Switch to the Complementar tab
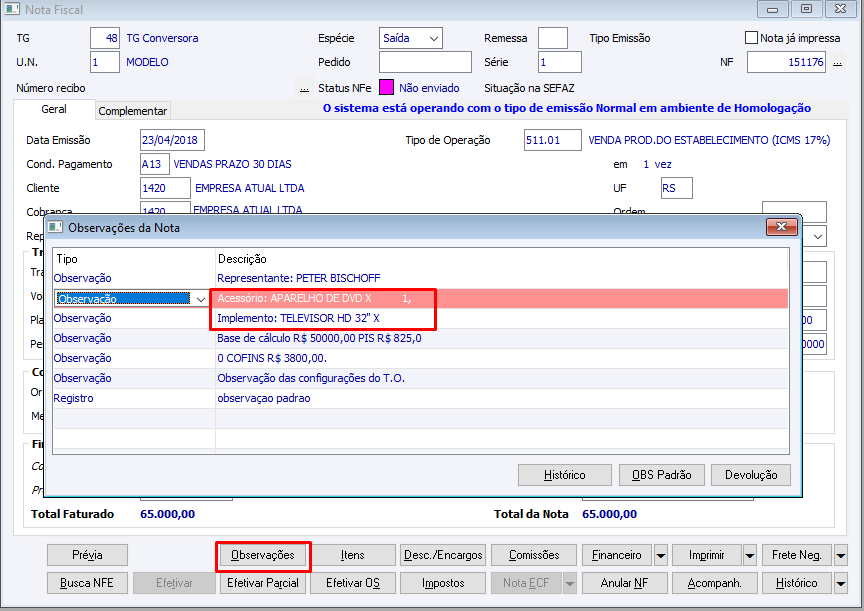864x611 pixels. click(133, 111)
